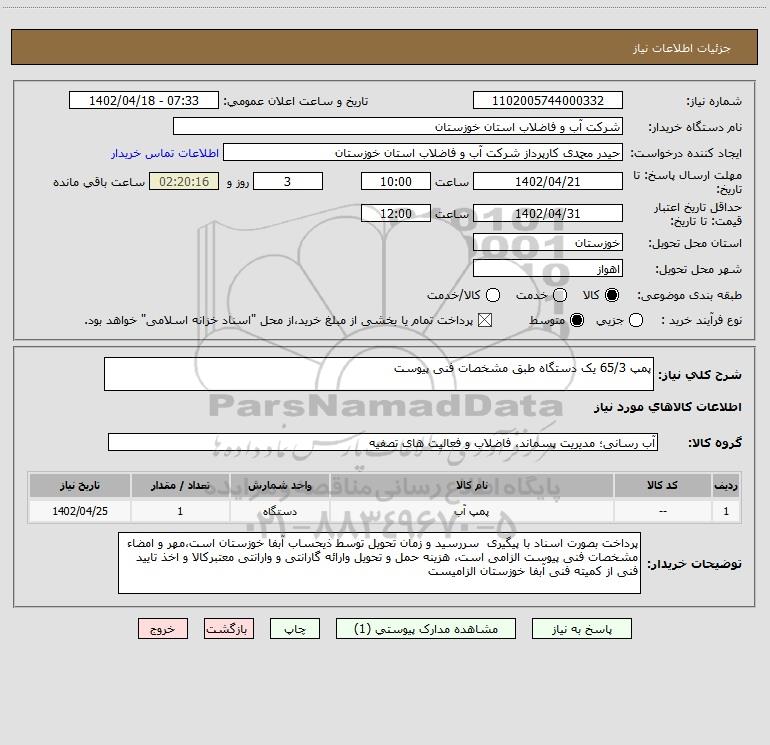Open the اطلاعات تماس خریدار link

[165, 153]
